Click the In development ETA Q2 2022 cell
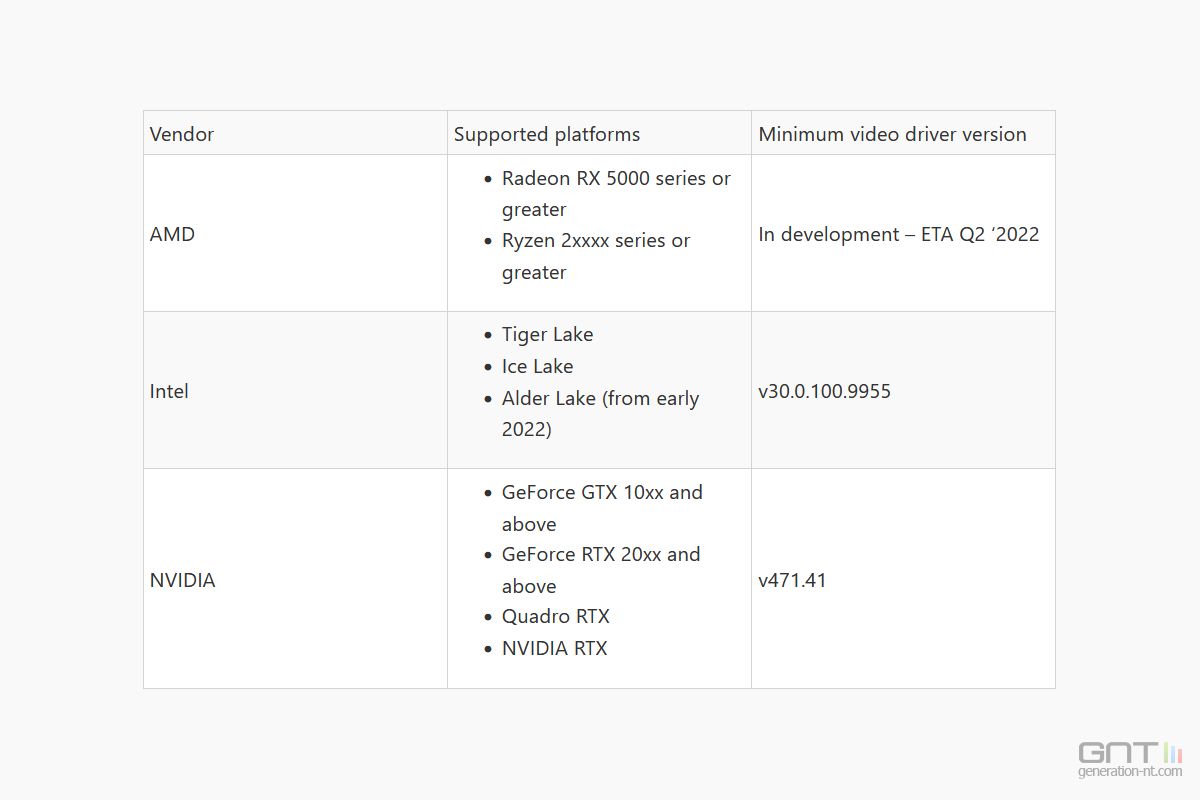 pyautogui.click(x=899, y=234)
